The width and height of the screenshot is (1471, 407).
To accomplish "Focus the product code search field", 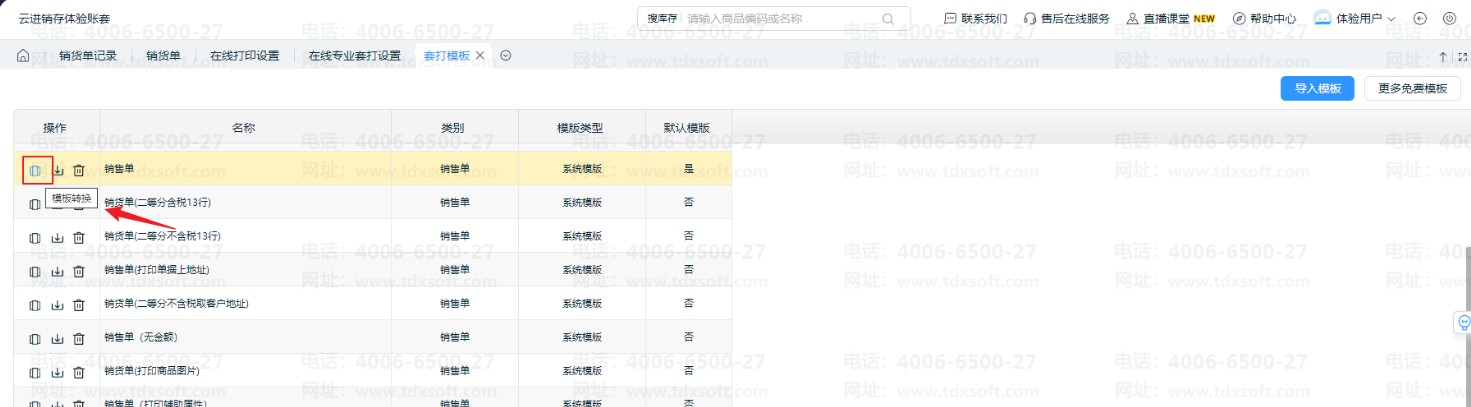I will click(780, 18).
